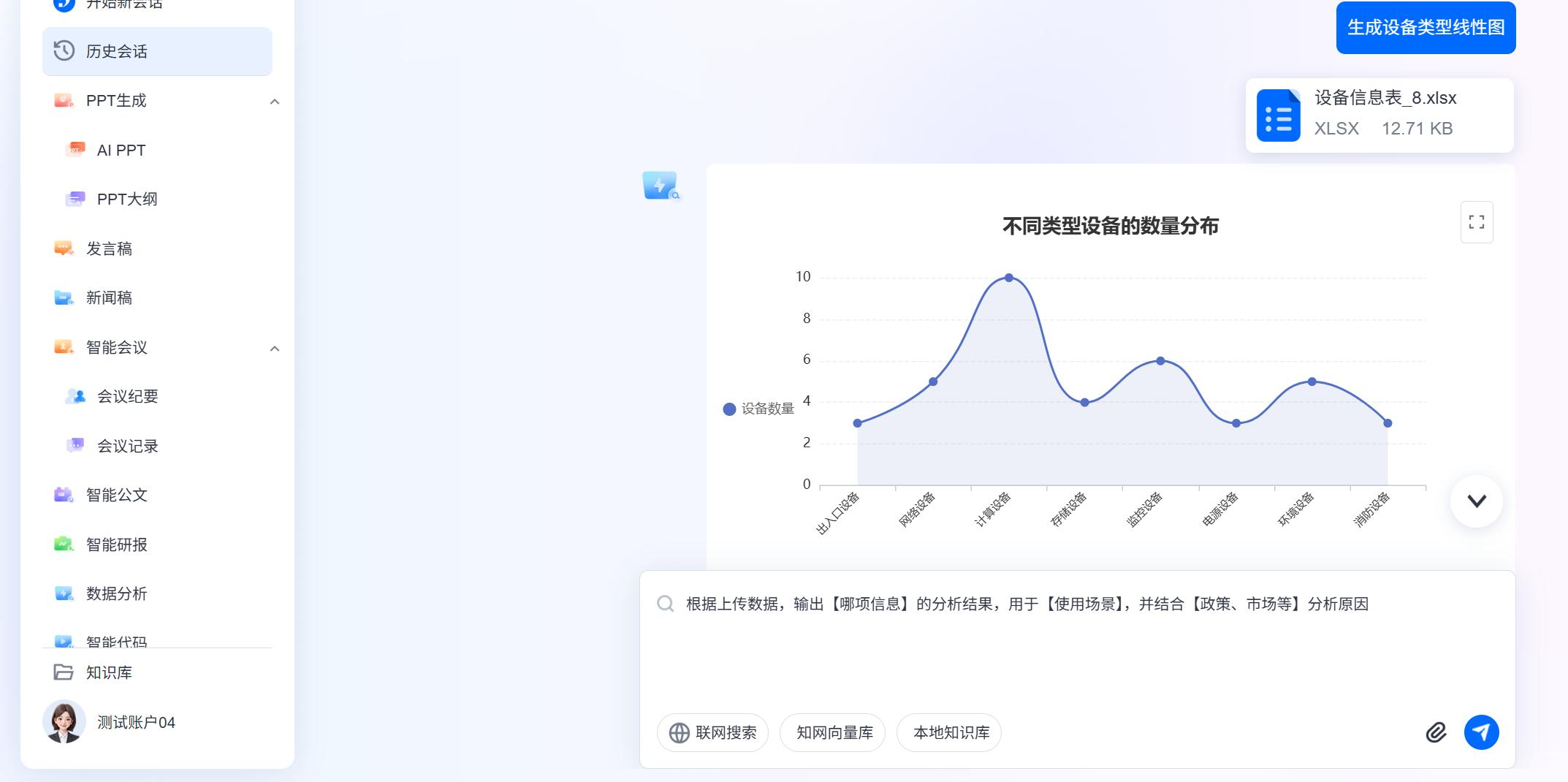The height and width of the screenshot is (782, 1568).
Task: Click 生成设备类型线性图 message bubble
Action: [1426, 28]
